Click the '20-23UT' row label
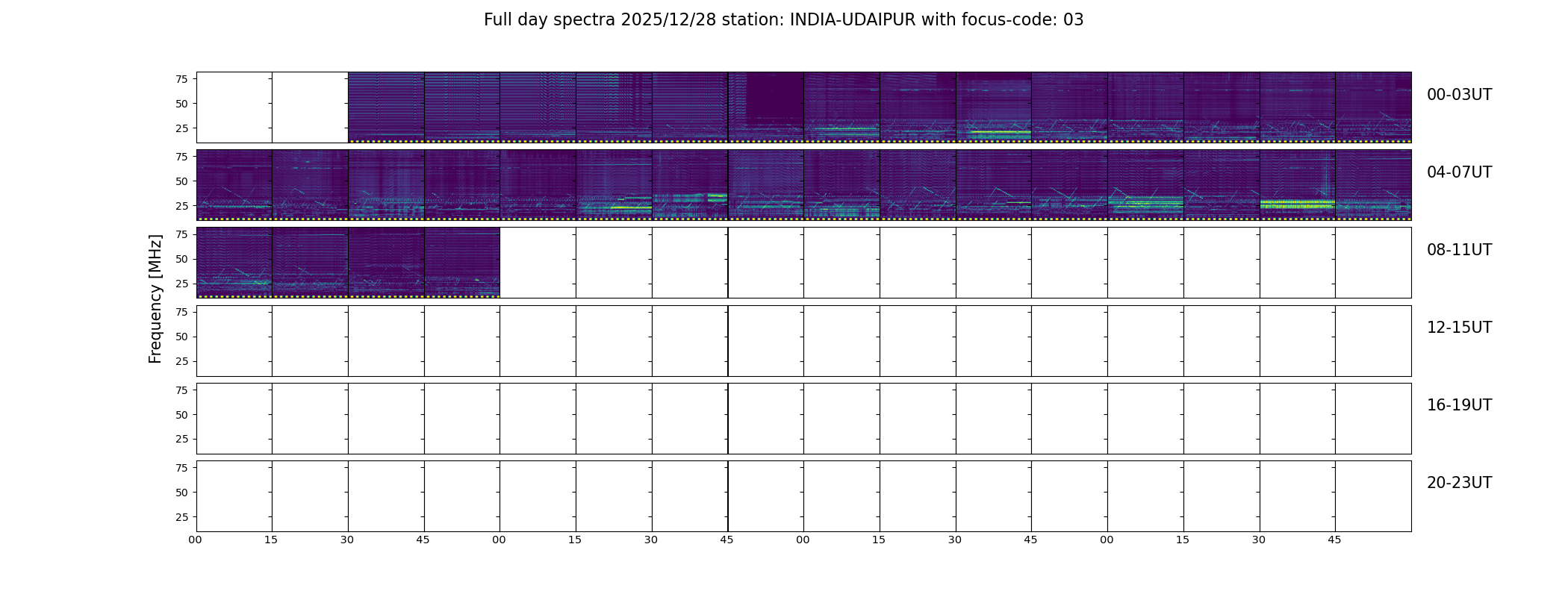This screenshot has height=597, width=1568. coord(1459,483)
